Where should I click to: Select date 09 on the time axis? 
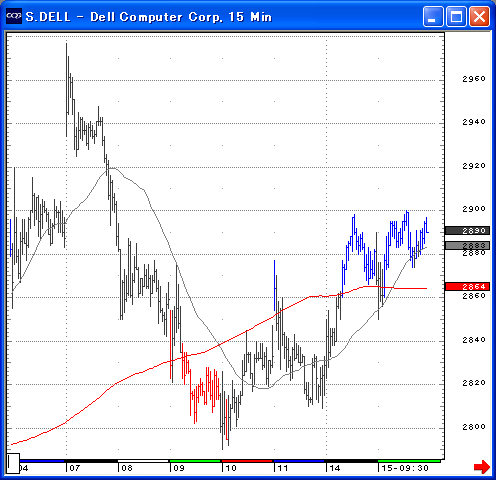[x=179, y=468]
